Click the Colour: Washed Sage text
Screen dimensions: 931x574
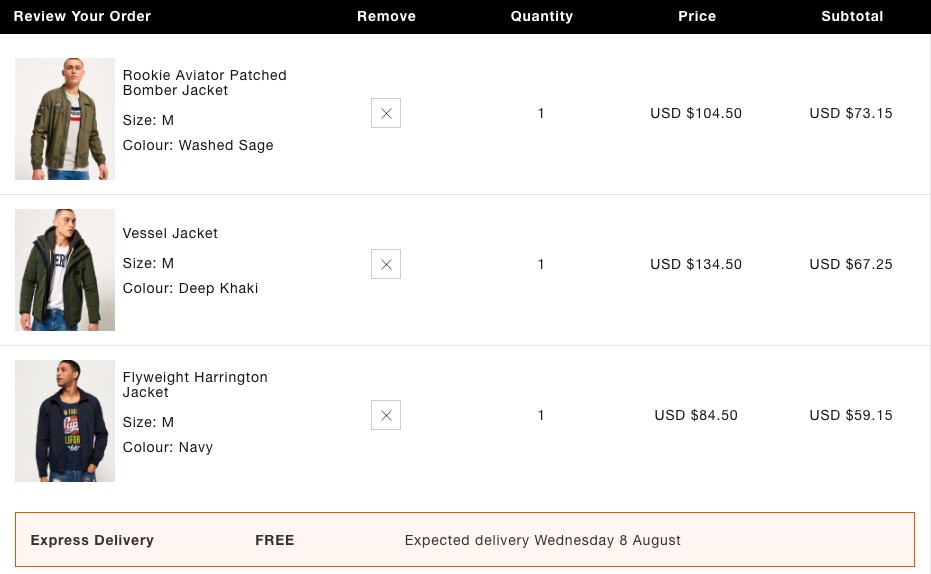[x=198, y=145]
